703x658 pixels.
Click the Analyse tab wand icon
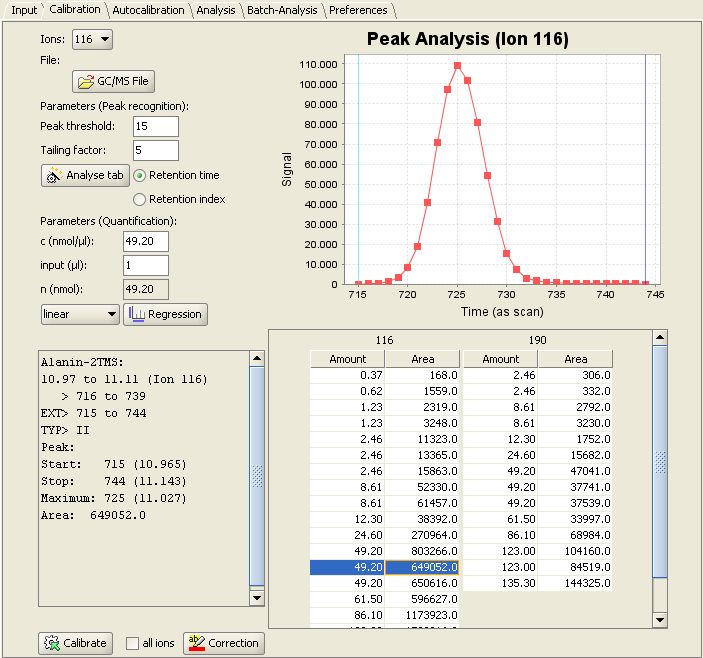click(54, 175)
